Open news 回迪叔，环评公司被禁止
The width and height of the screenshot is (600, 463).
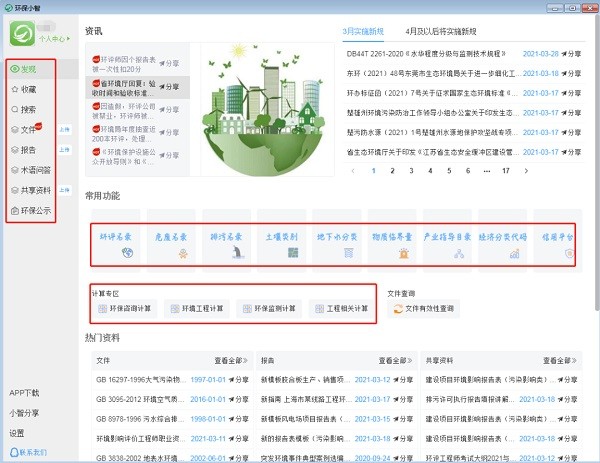(124, 110)
